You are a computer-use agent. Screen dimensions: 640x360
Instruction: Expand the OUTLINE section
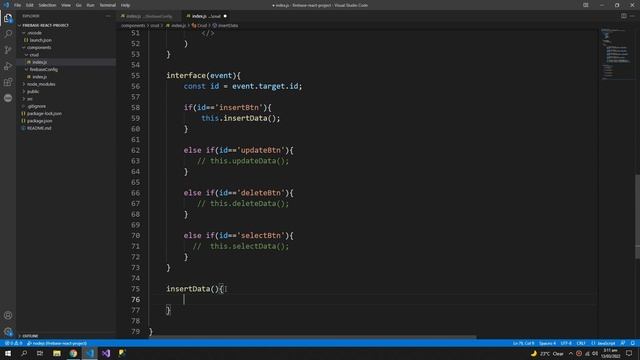pos(30,336)
